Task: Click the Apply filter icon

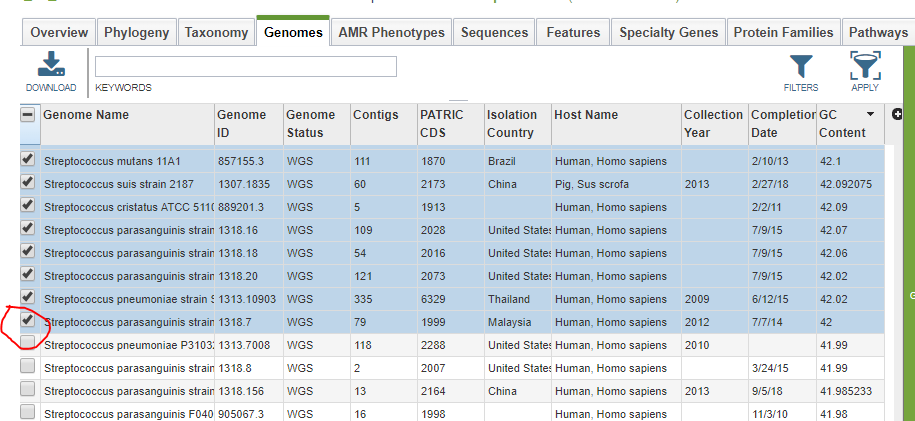Action: point(865,65)
